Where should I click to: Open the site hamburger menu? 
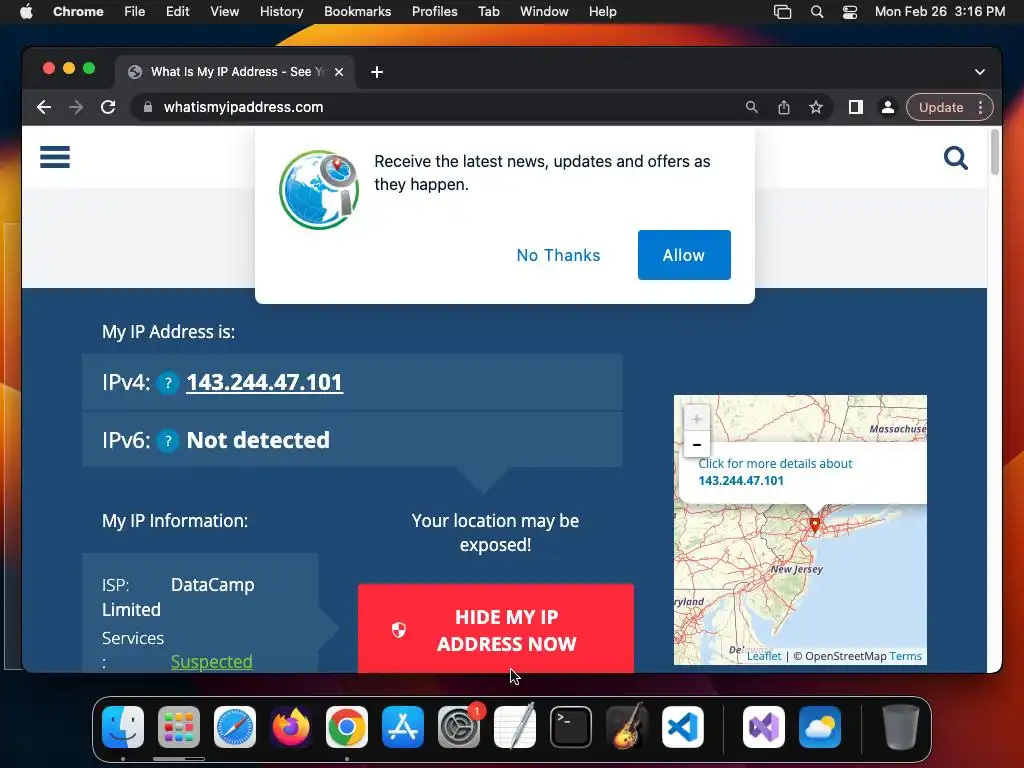click(x=55, y=157)
